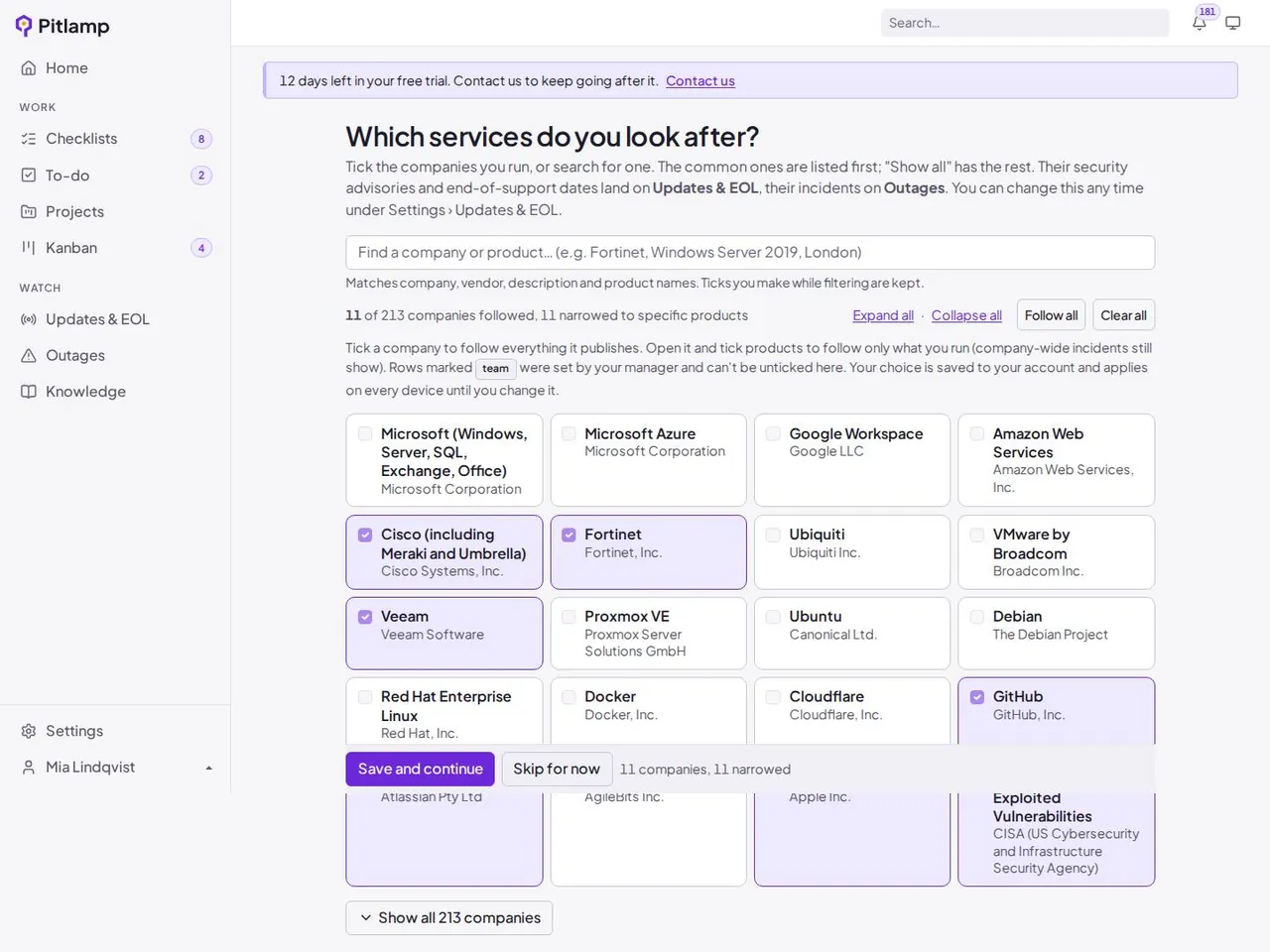The image size is (1270, 952).
Task: Click Skip for now
Action: tap(557, 770)
